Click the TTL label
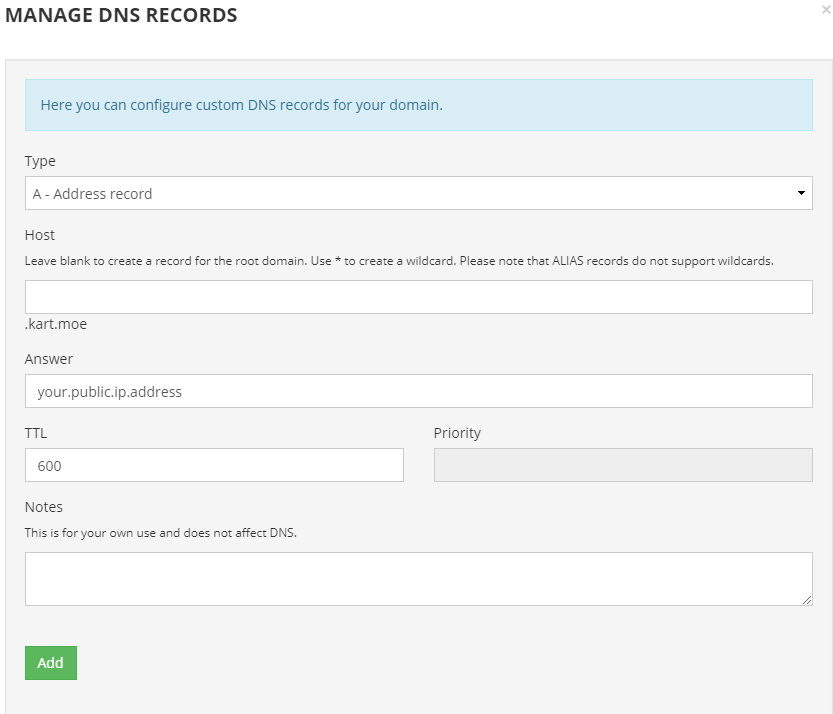 (36, 433)
